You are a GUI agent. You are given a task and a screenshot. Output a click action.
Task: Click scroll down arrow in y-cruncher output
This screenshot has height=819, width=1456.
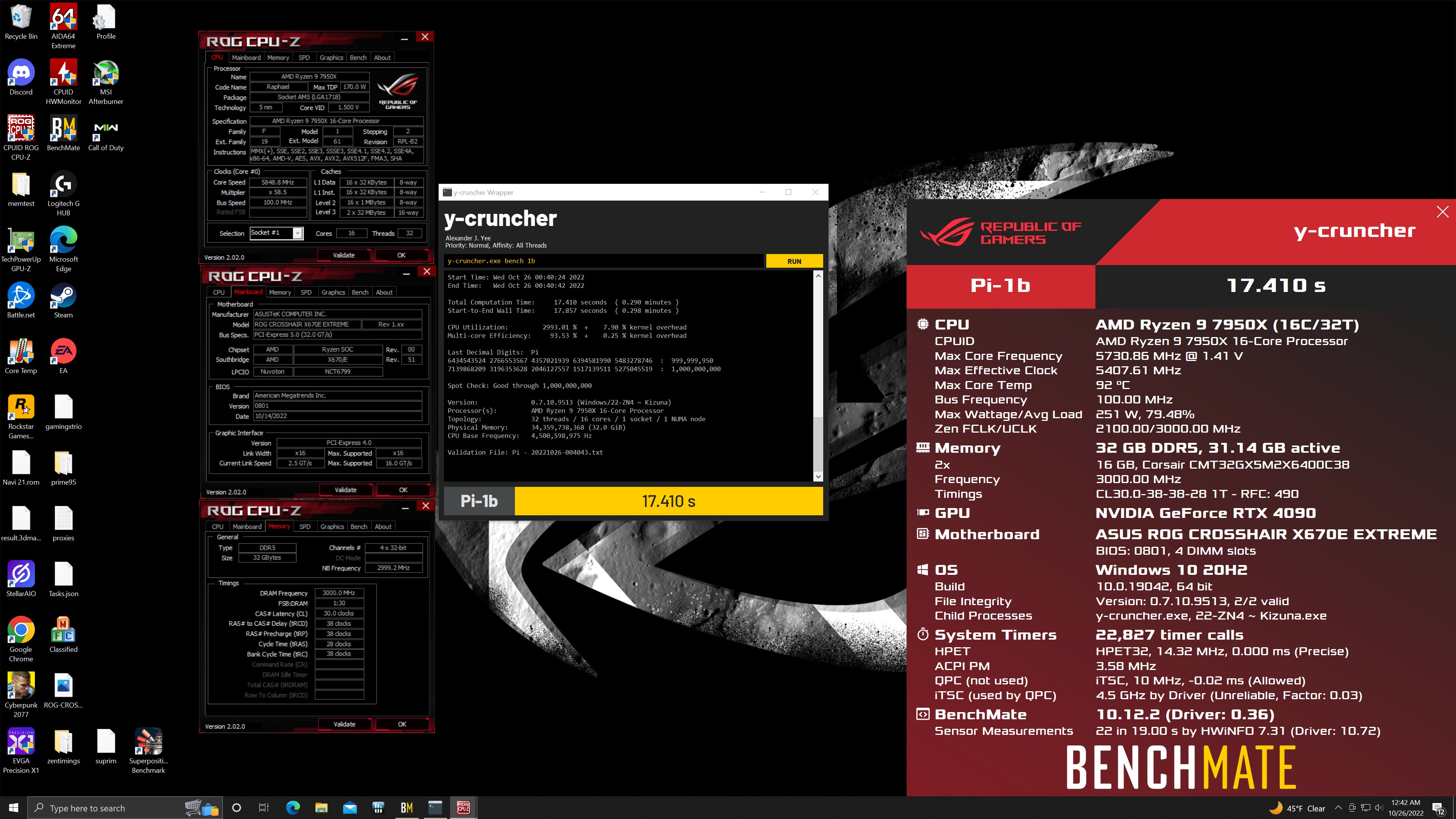(x=818, y=477)
